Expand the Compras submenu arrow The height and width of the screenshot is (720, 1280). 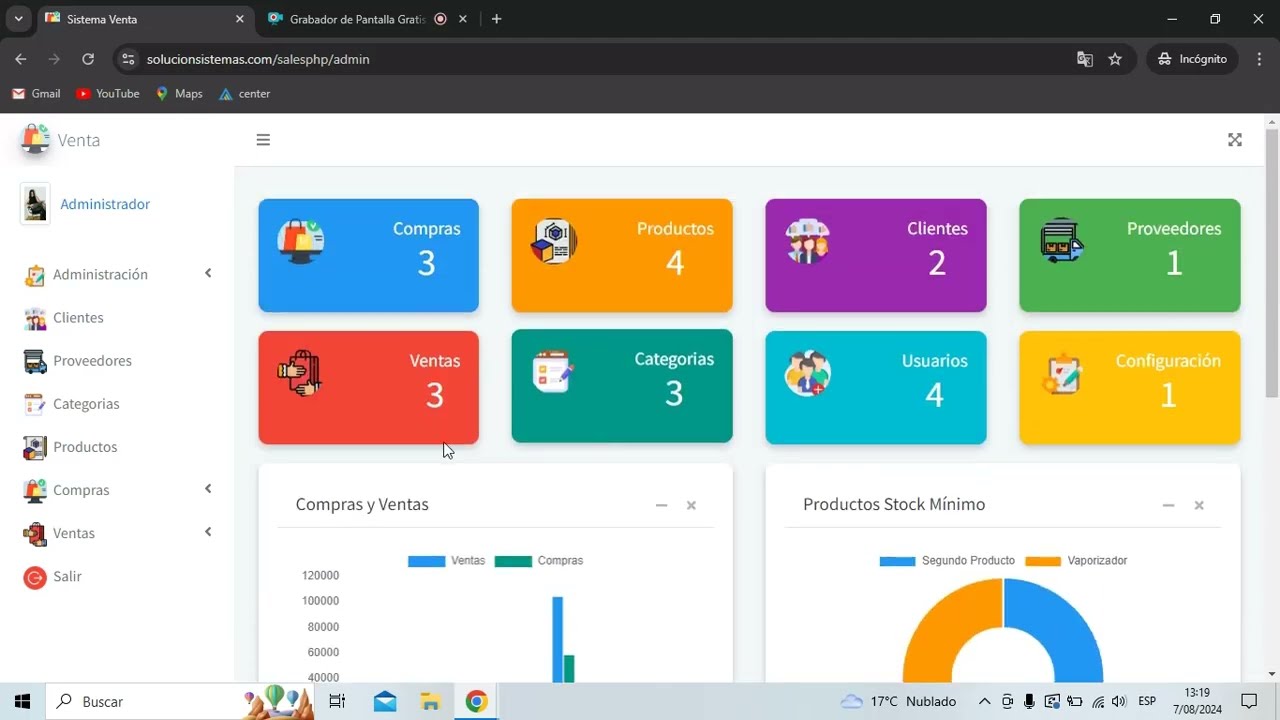(x=208, y=488)
